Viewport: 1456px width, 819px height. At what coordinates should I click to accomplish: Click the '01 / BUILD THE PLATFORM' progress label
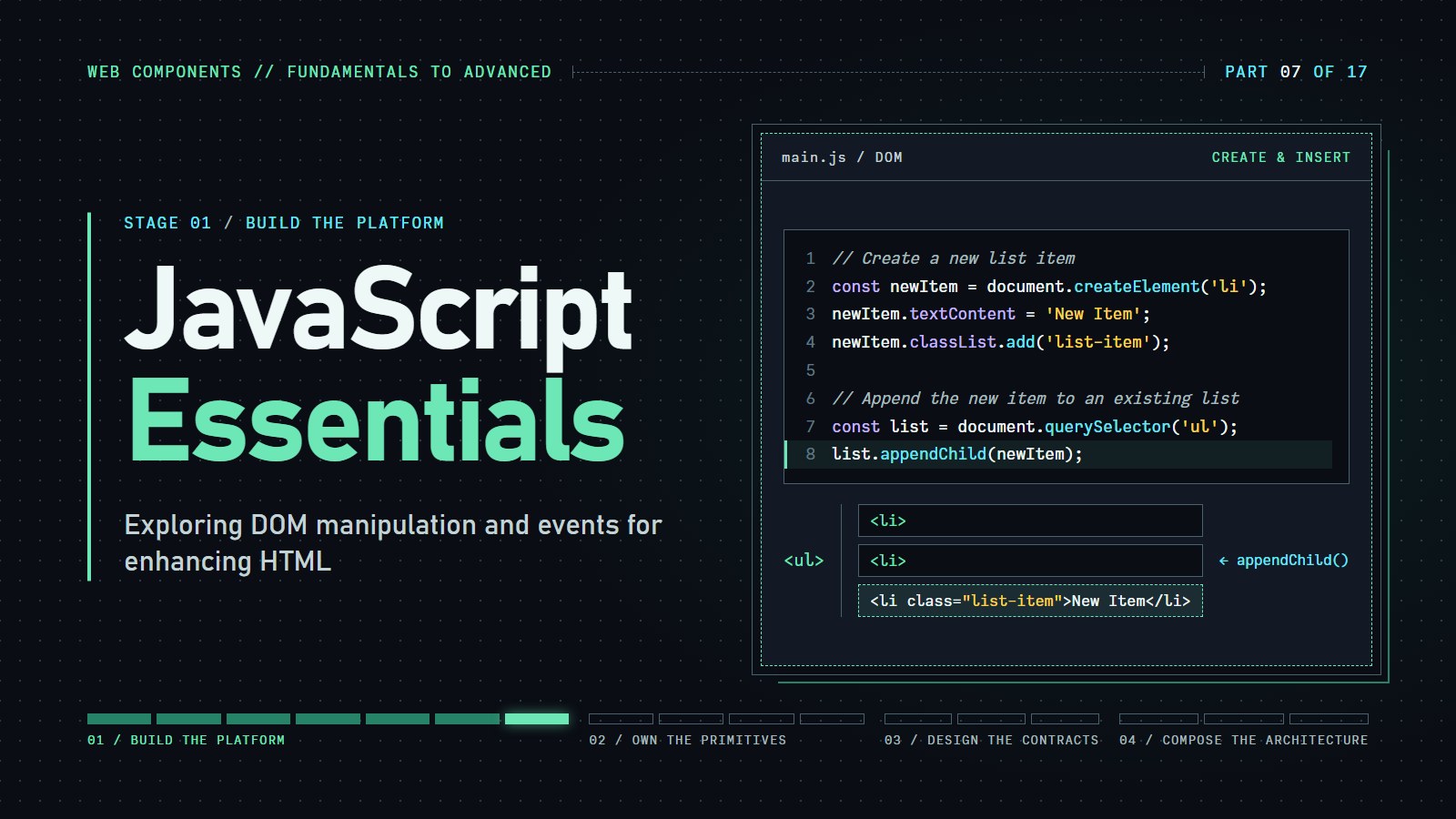click(186, 740)
